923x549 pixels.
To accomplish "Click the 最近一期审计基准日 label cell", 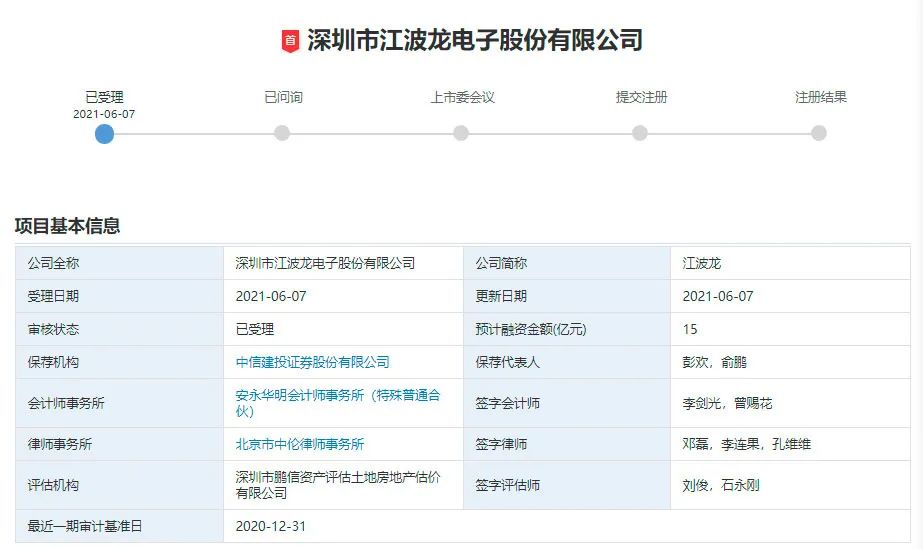I will (119, 526).
